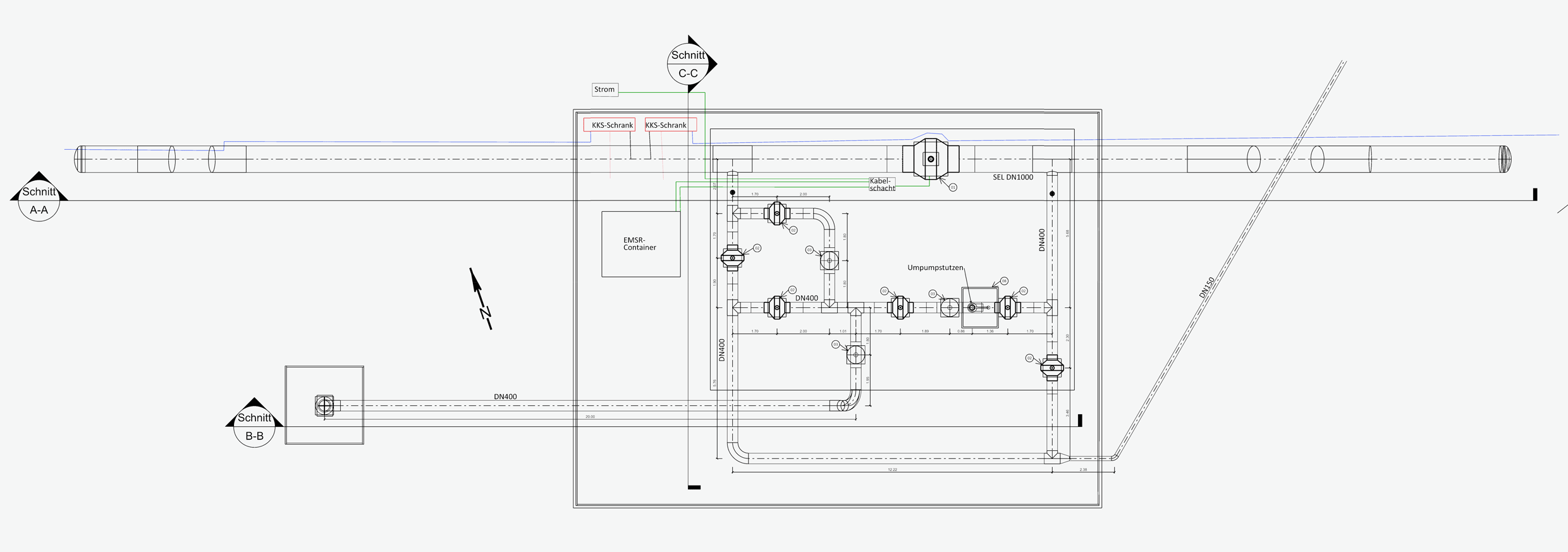The image size is (1568, 552).
Task: Click the valve on the right vertical DN400 pipe
Action: [1052, 367]
